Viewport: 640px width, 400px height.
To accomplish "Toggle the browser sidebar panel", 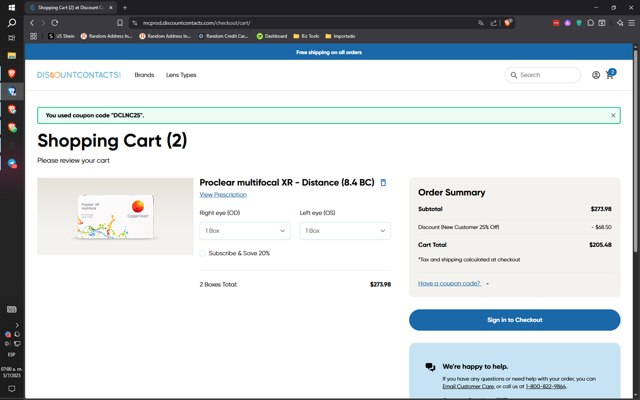I will [602, 23].
